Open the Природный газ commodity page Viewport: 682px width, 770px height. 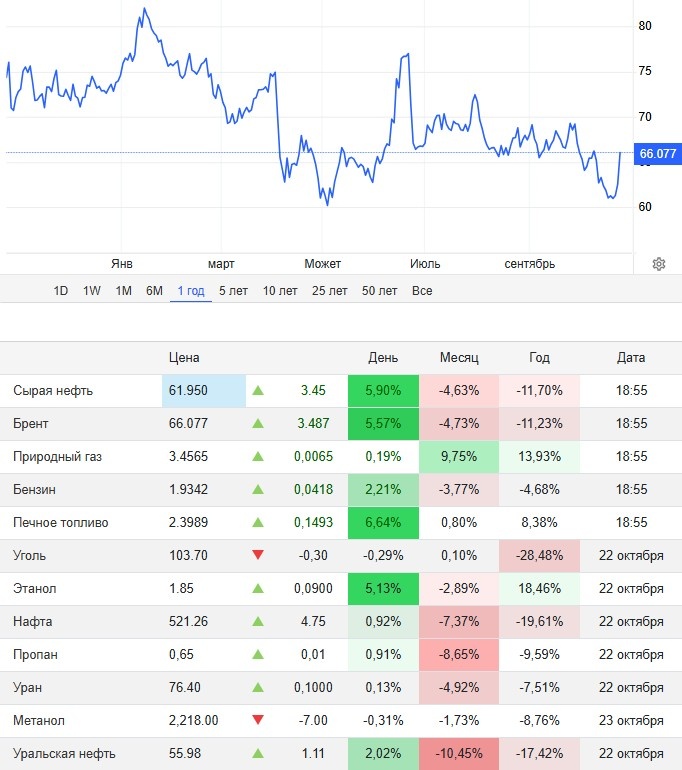(57, 457)
